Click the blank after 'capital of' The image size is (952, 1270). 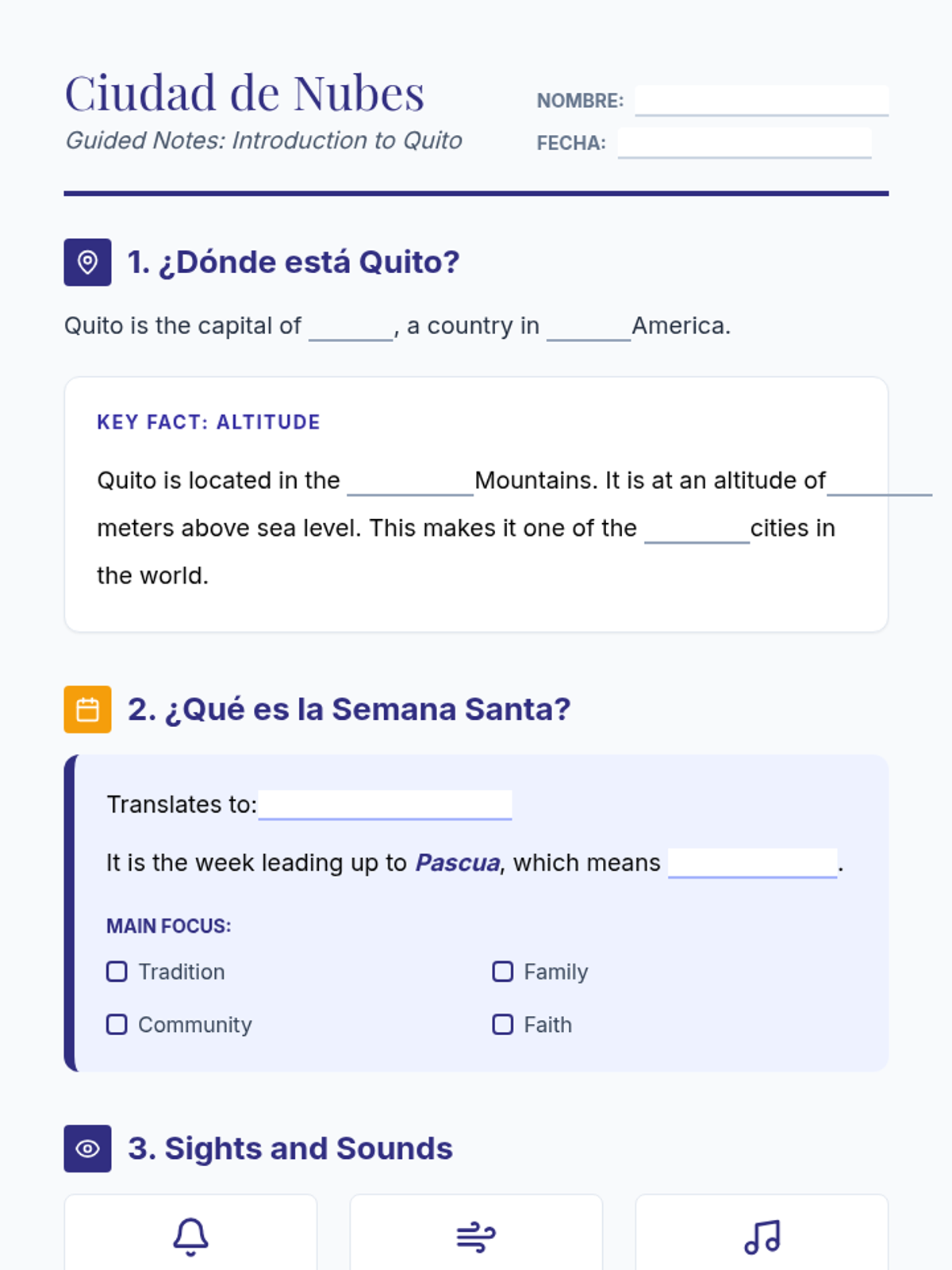351,327
